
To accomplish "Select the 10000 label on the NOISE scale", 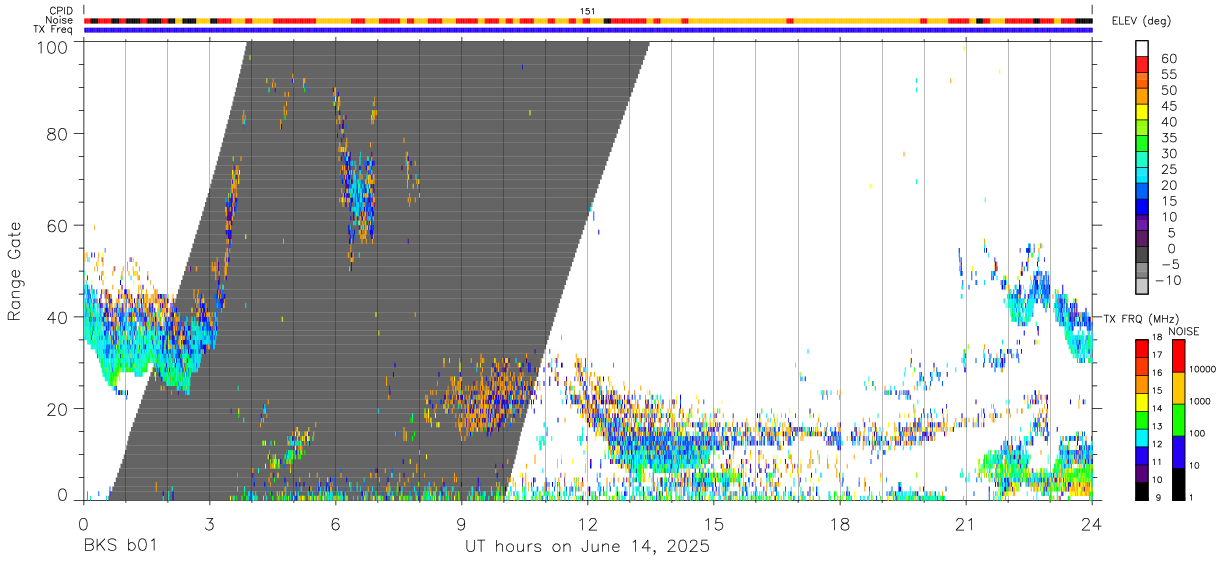I will pyautogui.click(x=1203, y=369).
